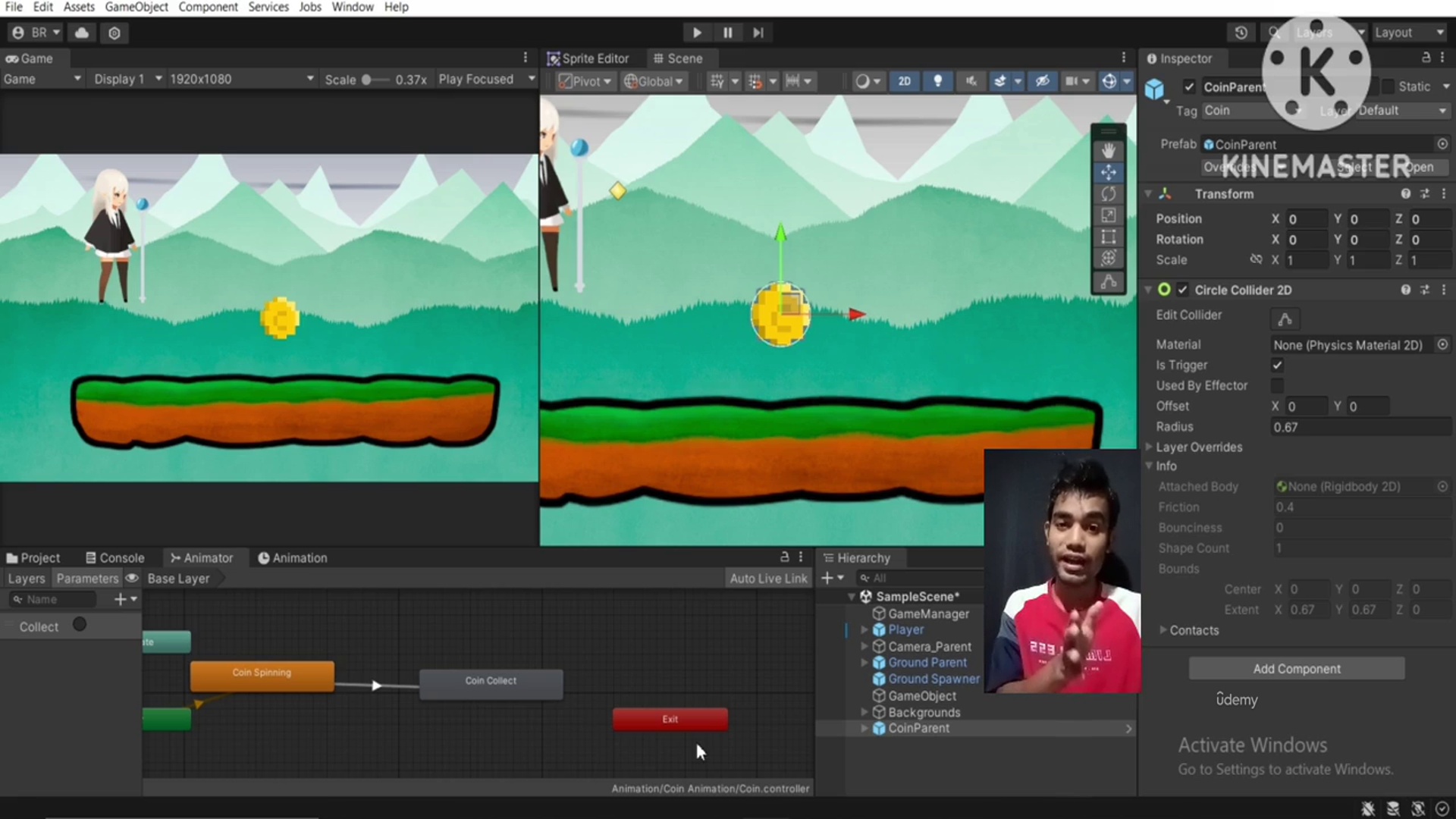Open Global handle rotation dropdown

point(653,81)
